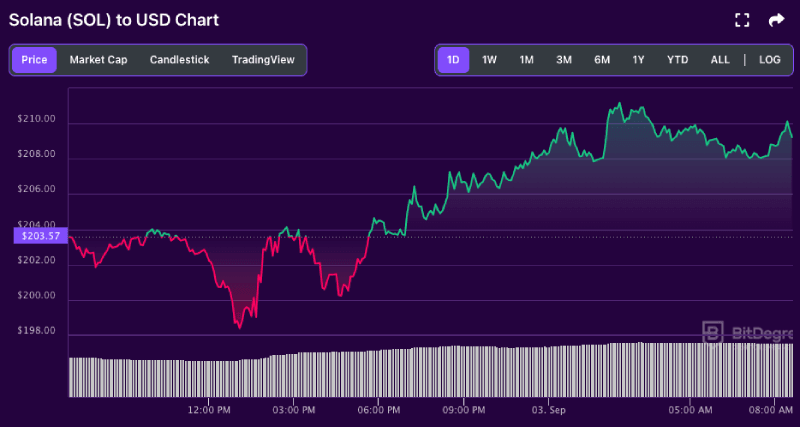The width and height of the screenshot is (800, 427).
Task: Open the TradingView chart tab
Action: (x=263, y=60)
